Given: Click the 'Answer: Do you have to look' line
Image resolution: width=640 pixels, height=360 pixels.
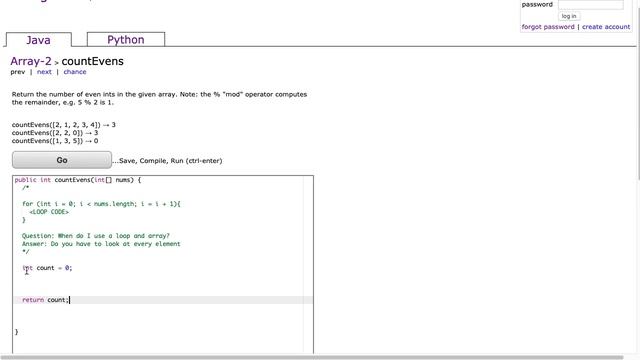Looking at the screenshot, I should click(x=101, y=244).
